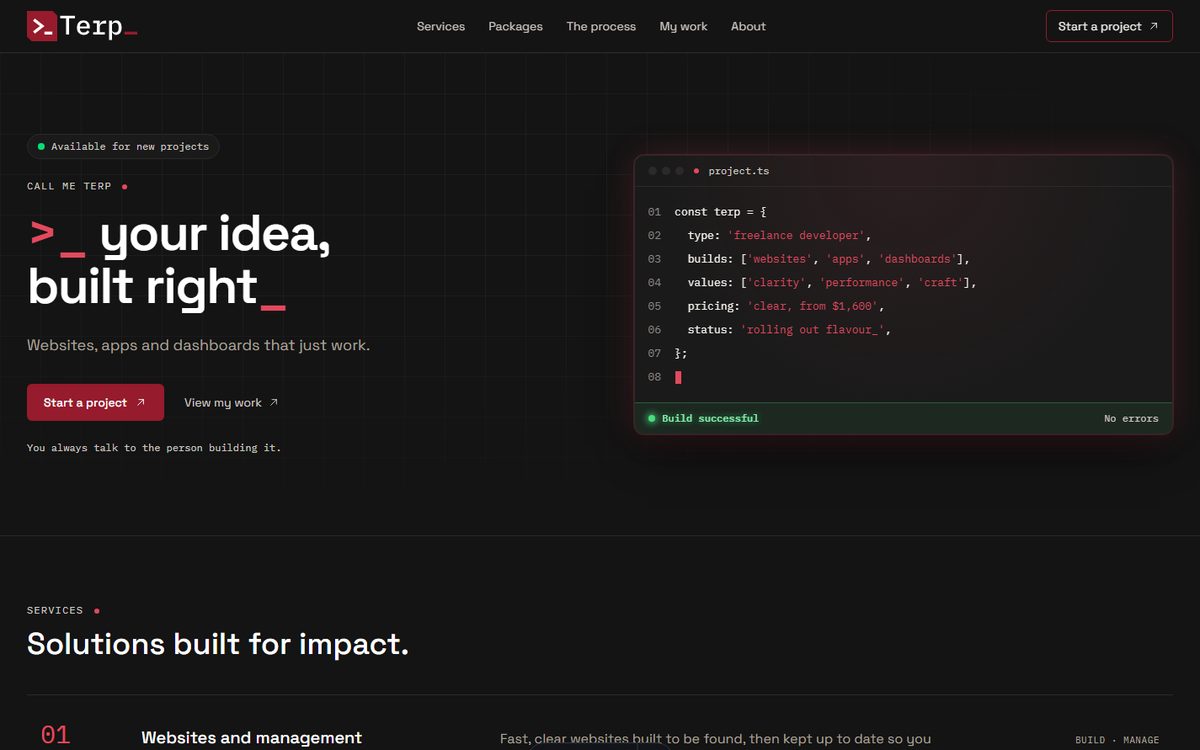Click the Build successful status text
This screenshot has width=1200, height=750.
710,418
